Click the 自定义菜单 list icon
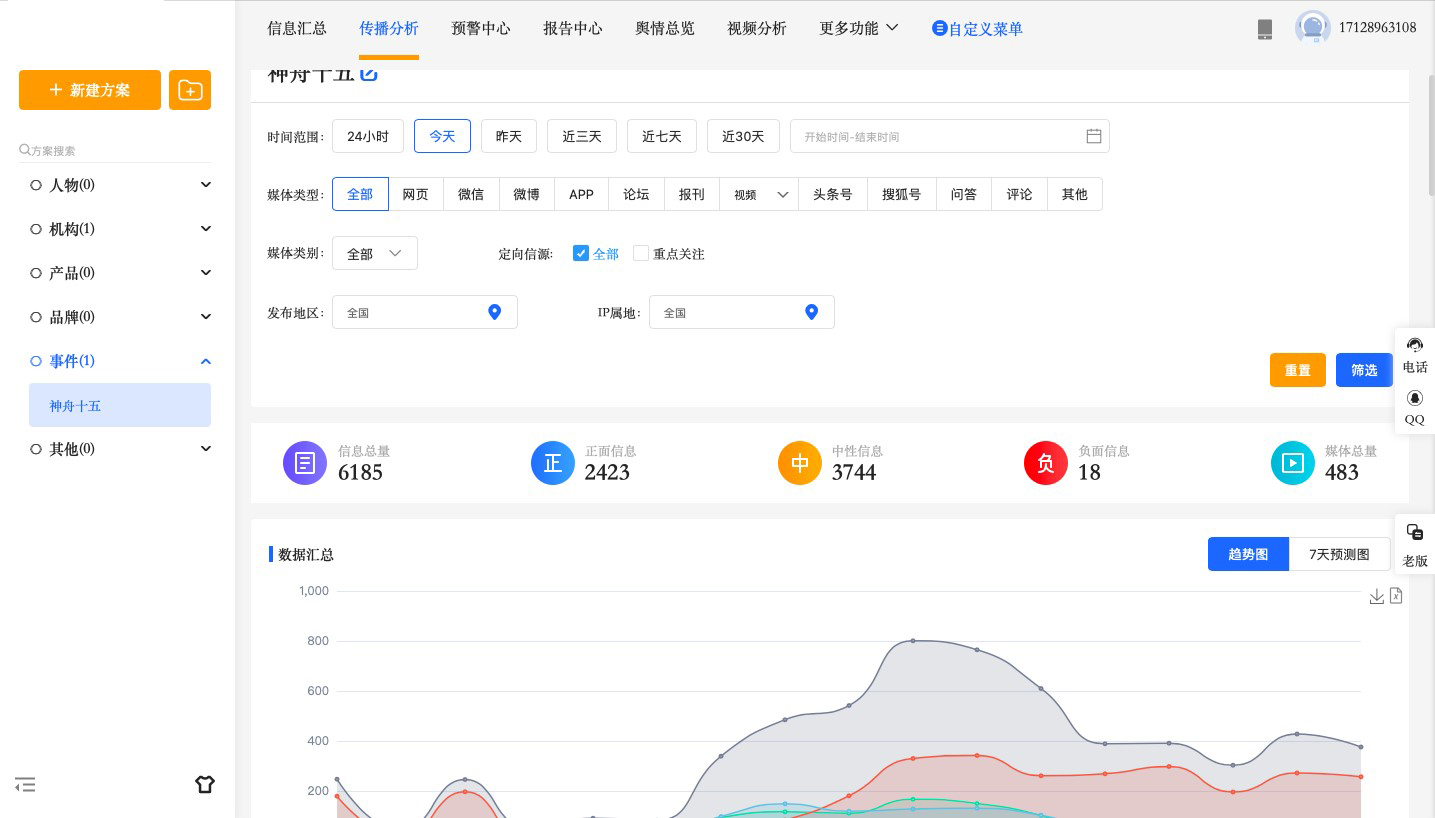 (939, 28)
